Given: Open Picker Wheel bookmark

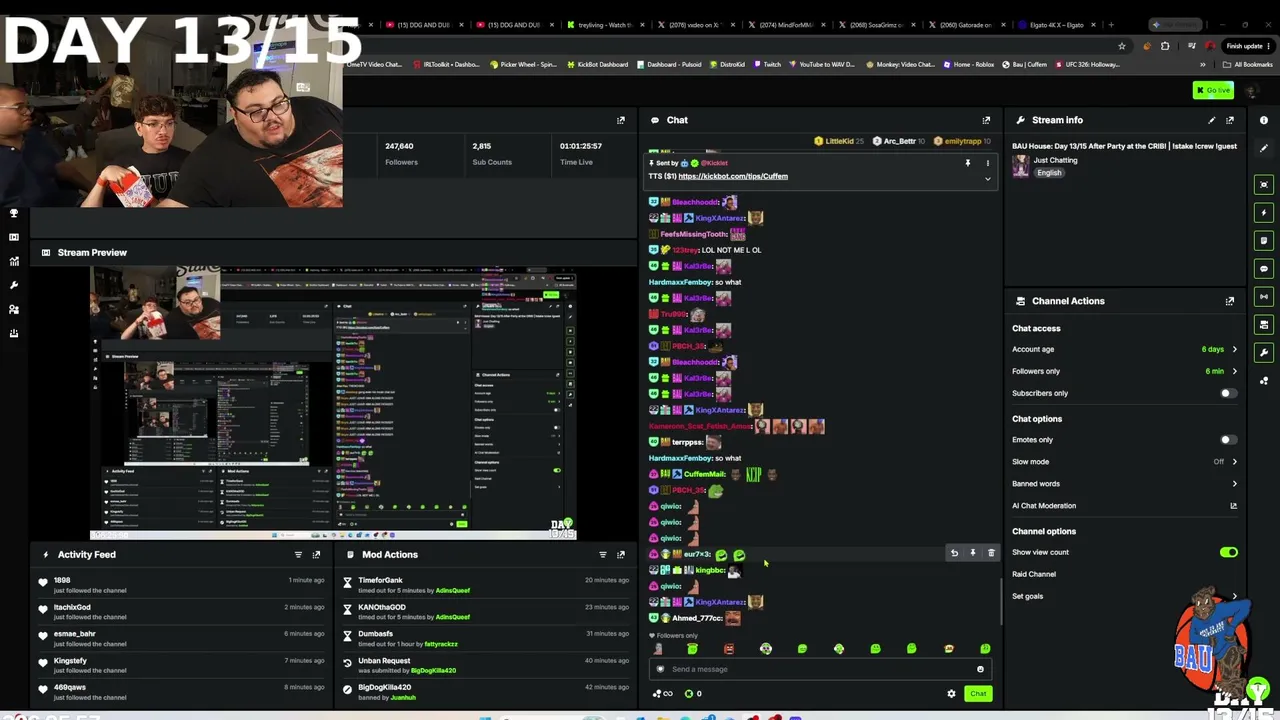Looking at the screenshot, I should point(523,65).
